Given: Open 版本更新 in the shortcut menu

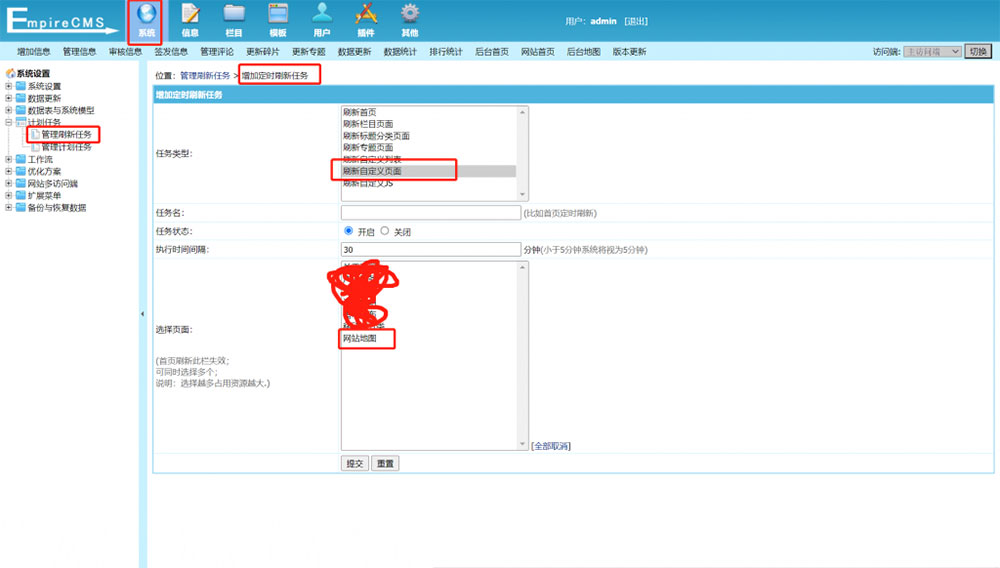Looking at the screenshot, I should pyautogui.click(x=629, y=52).
